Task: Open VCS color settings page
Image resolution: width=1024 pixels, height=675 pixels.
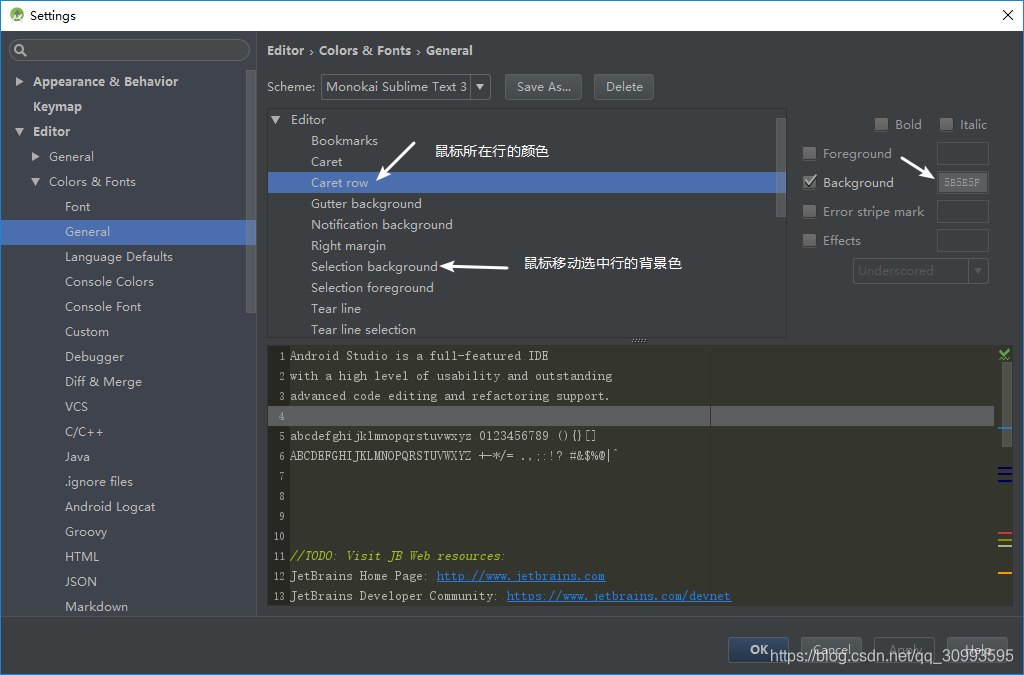Action: point(76,407)
